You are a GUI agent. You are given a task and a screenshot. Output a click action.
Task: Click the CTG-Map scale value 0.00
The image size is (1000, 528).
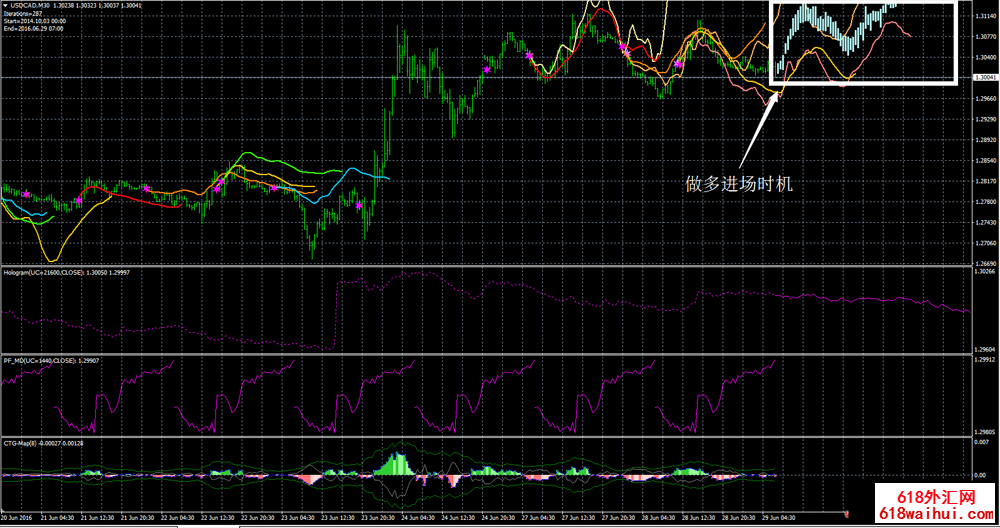(980, 476)
